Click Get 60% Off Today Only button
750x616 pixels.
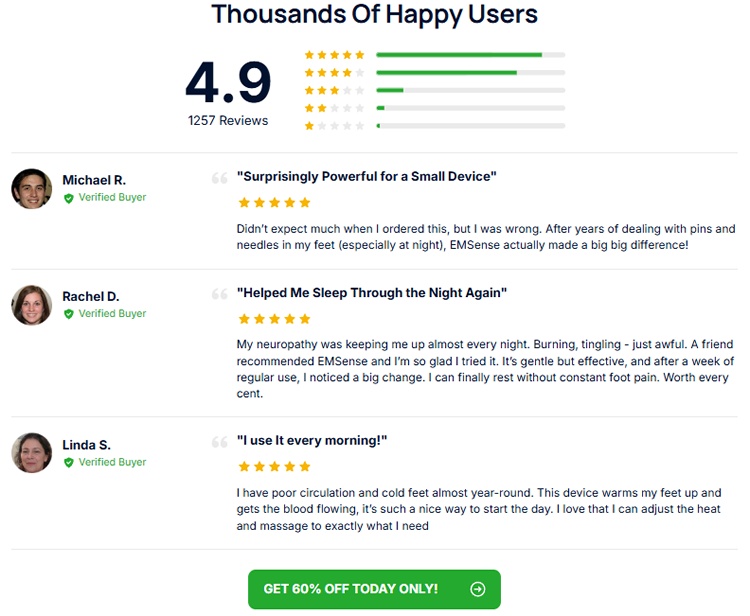374,589
